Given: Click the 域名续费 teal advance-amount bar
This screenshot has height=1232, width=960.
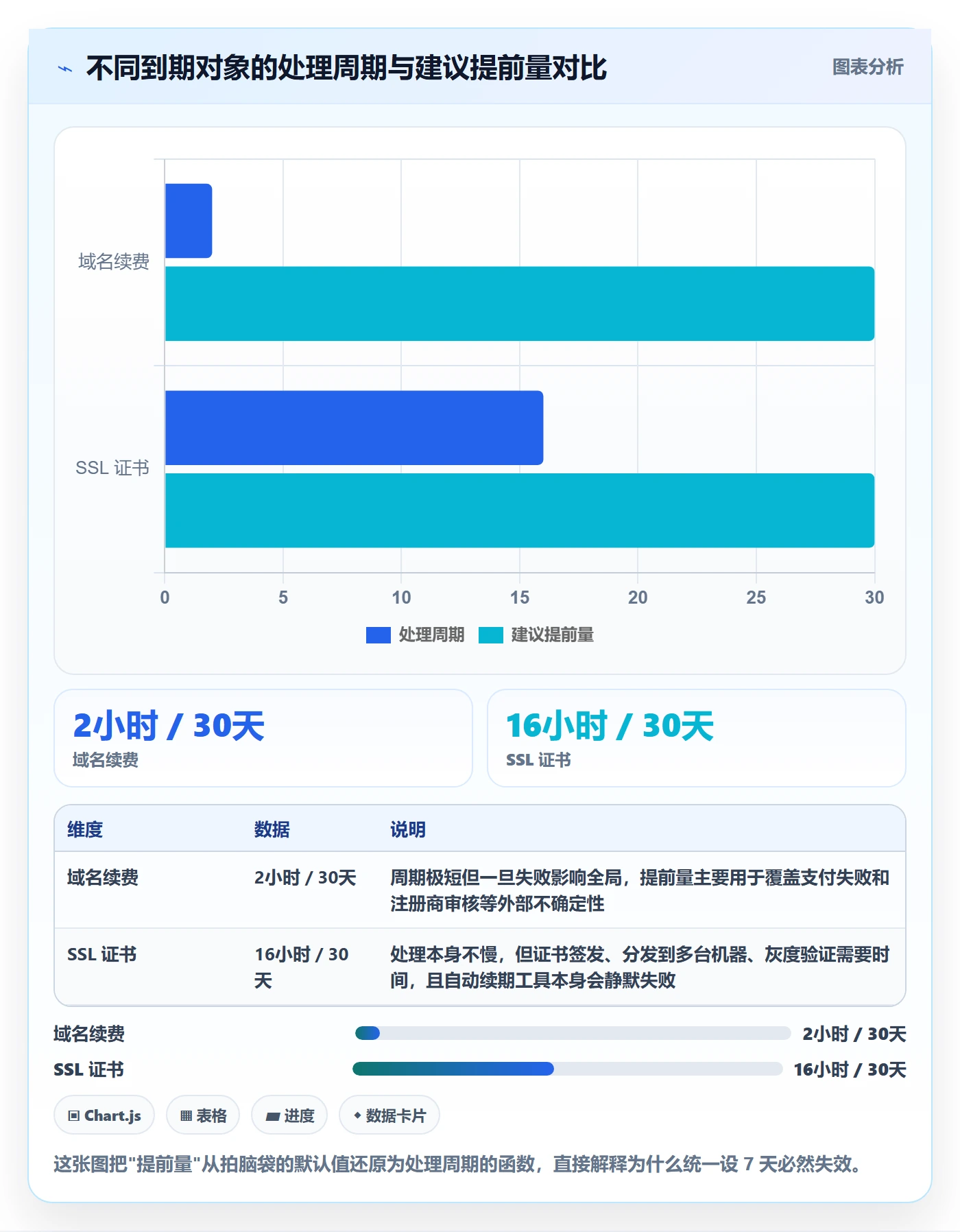Looking at the screenshot, I should [520, 304].
